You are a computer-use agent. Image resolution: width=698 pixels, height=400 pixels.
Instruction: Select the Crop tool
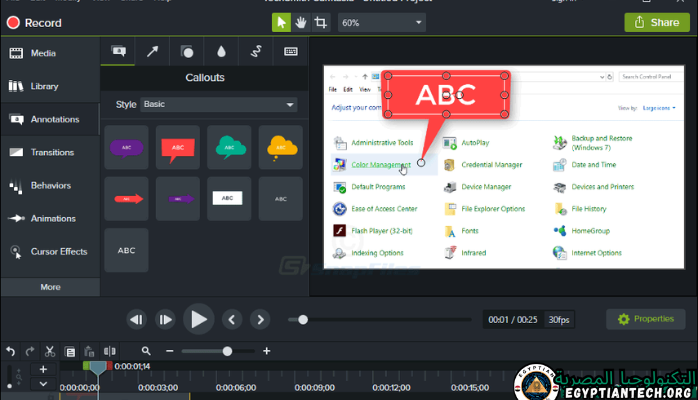[321, 22]
